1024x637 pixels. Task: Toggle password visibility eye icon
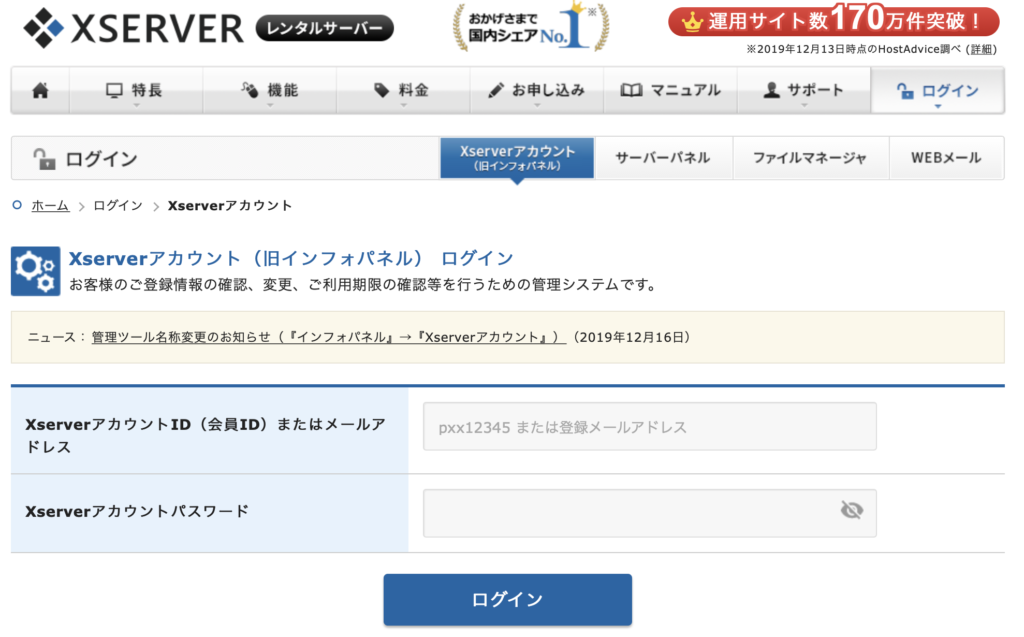tap(852, 510)
